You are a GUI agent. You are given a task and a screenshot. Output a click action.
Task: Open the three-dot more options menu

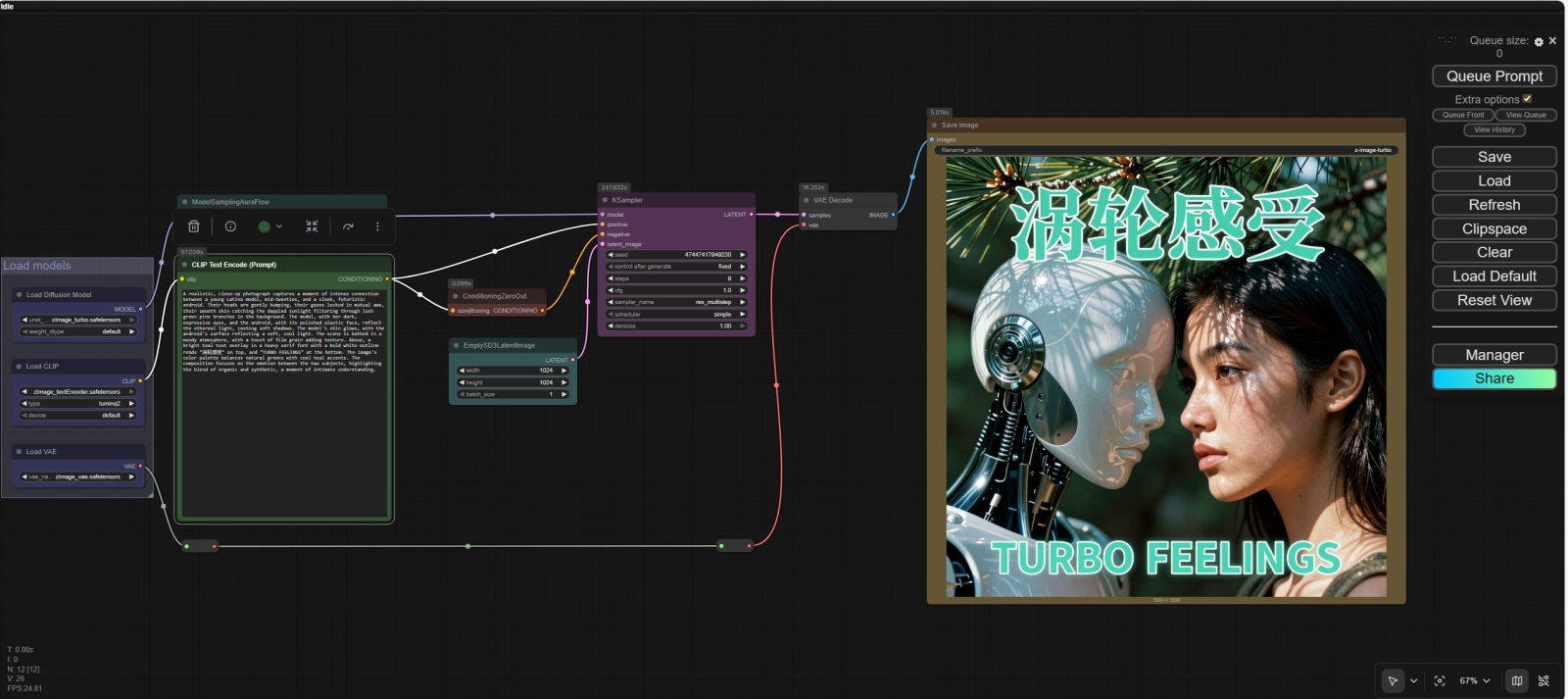377,226
